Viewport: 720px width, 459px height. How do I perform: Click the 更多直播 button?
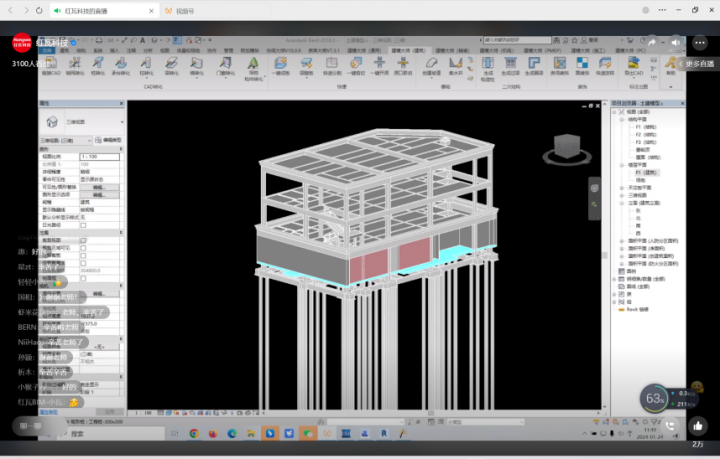(699, 63)
